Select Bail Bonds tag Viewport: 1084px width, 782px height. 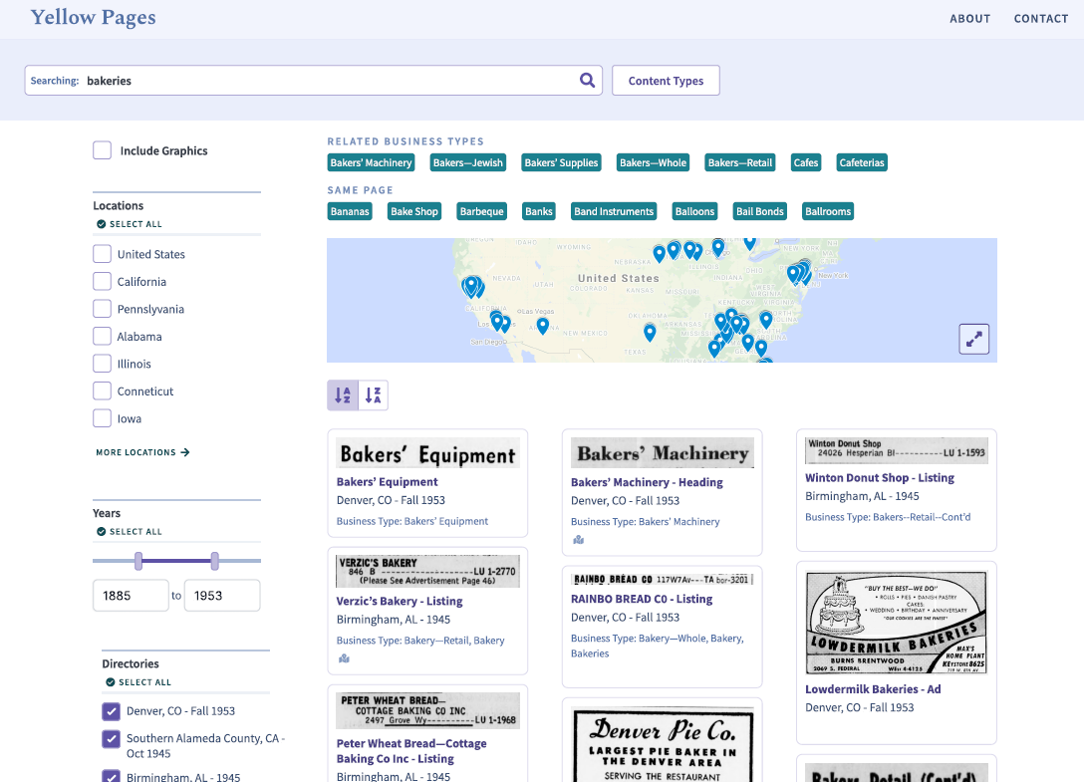tap(760, 211)
